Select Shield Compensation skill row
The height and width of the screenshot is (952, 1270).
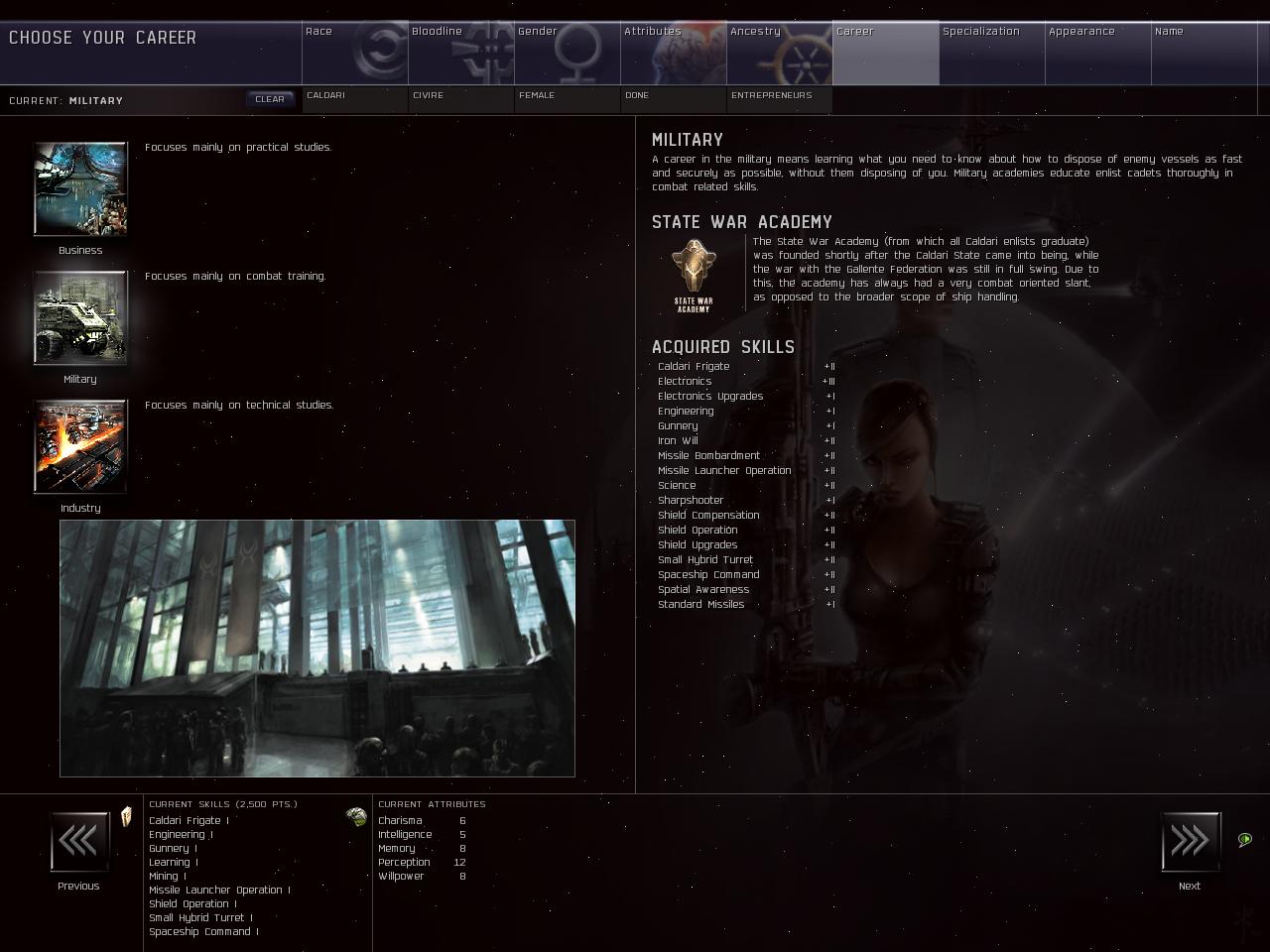(746, 516)
